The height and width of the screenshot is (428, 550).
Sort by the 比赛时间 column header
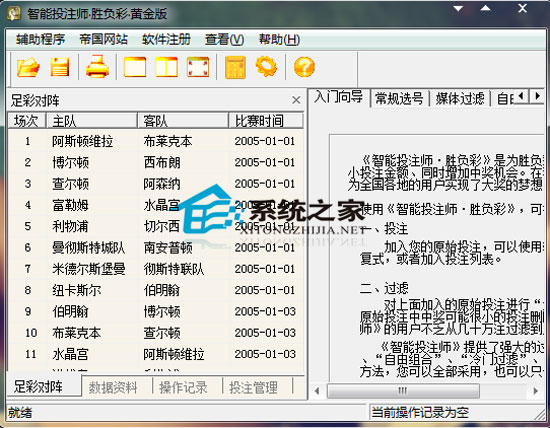[x=266, y=121]
